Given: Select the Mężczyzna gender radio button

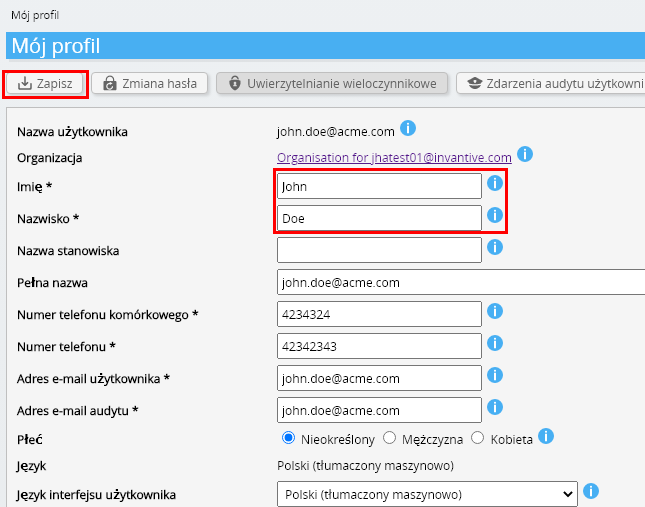Looking at the screenshot, I should tap(389, 438).
